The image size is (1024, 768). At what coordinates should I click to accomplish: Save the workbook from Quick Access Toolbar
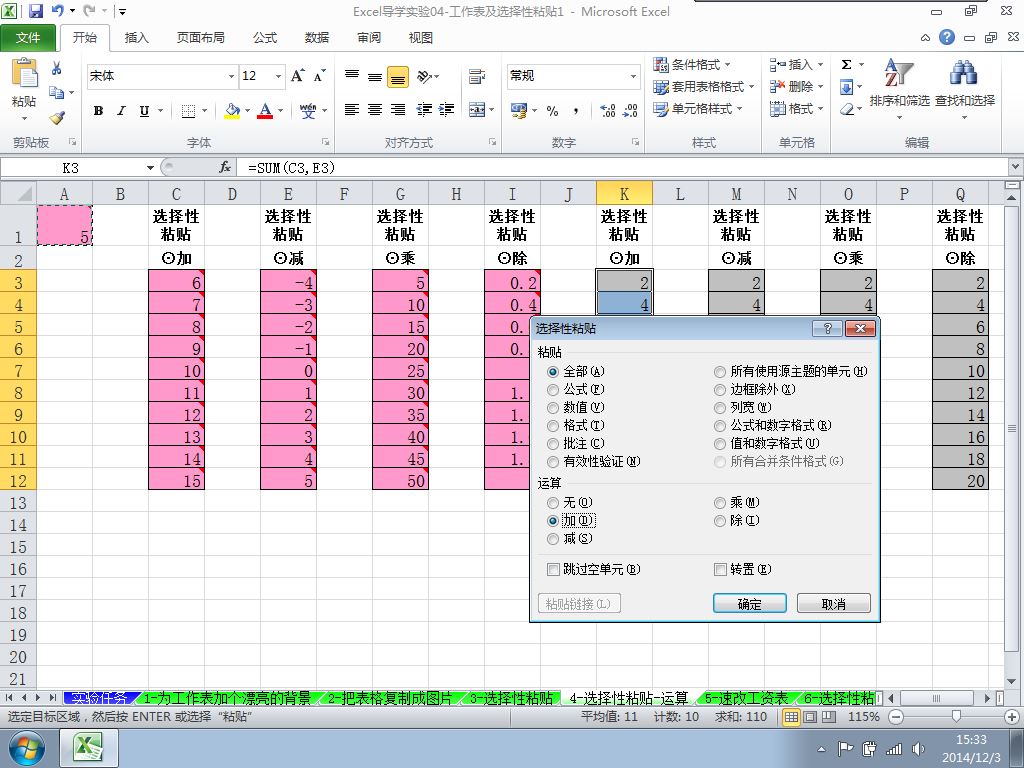(35, 11)
